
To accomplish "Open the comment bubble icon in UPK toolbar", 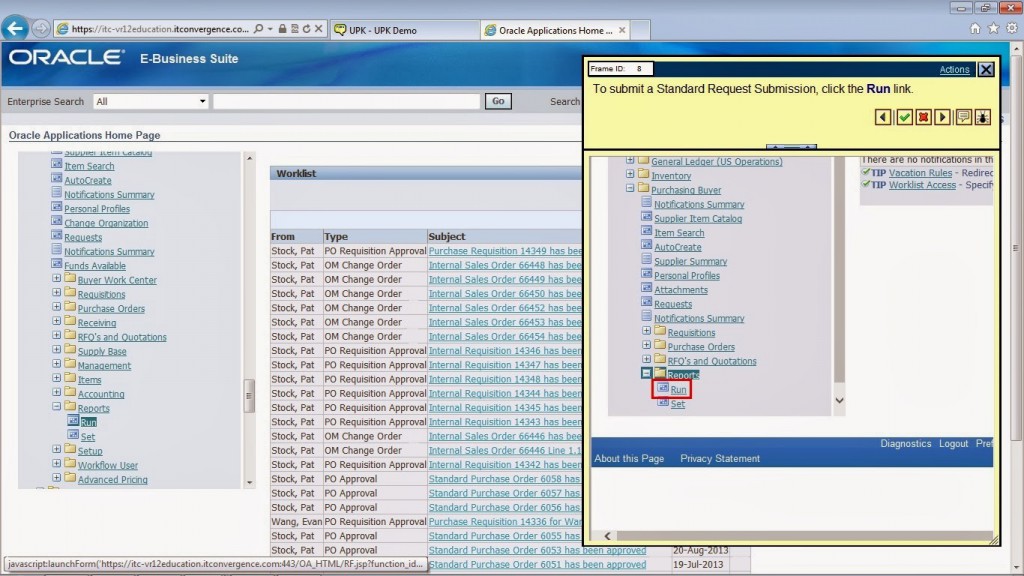I will point(963,117).
